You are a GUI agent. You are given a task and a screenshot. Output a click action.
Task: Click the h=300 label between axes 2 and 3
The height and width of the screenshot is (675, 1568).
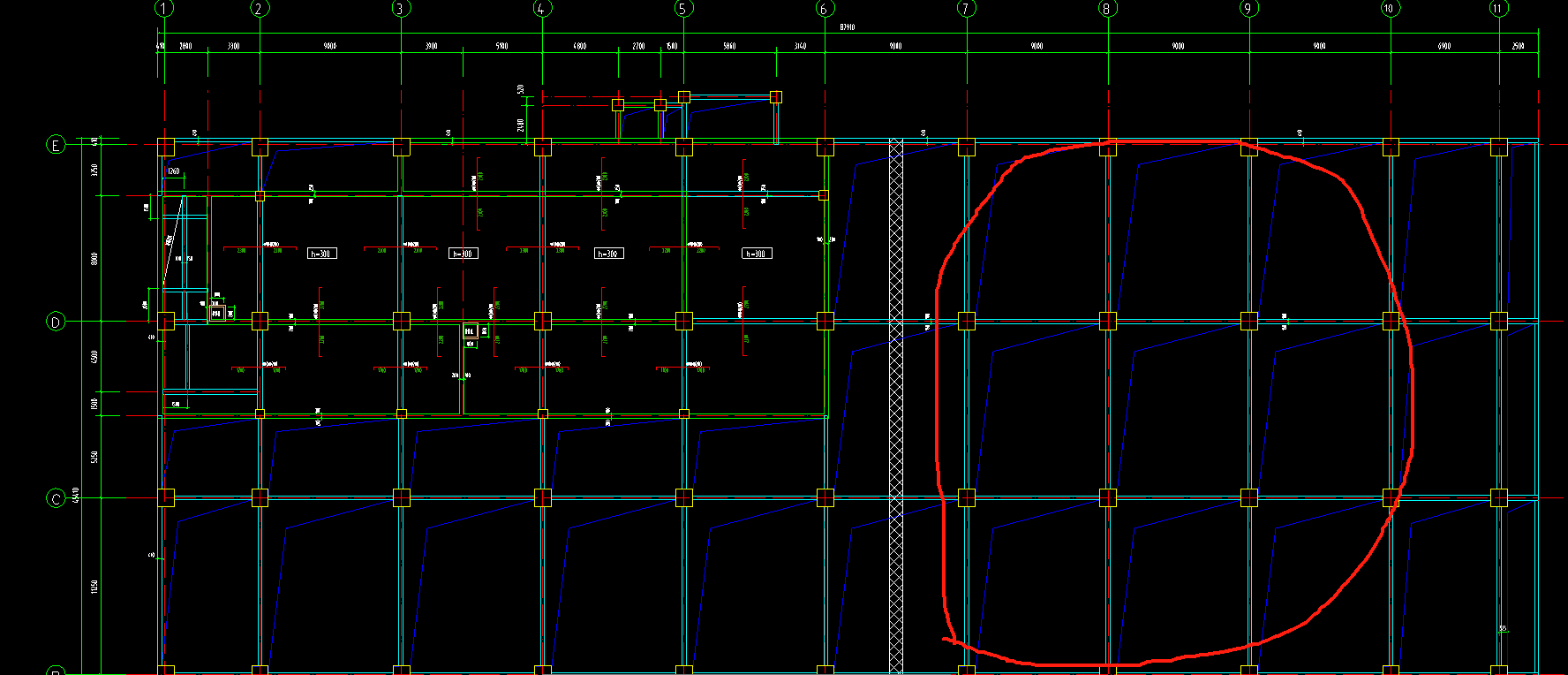pos(321,254)
